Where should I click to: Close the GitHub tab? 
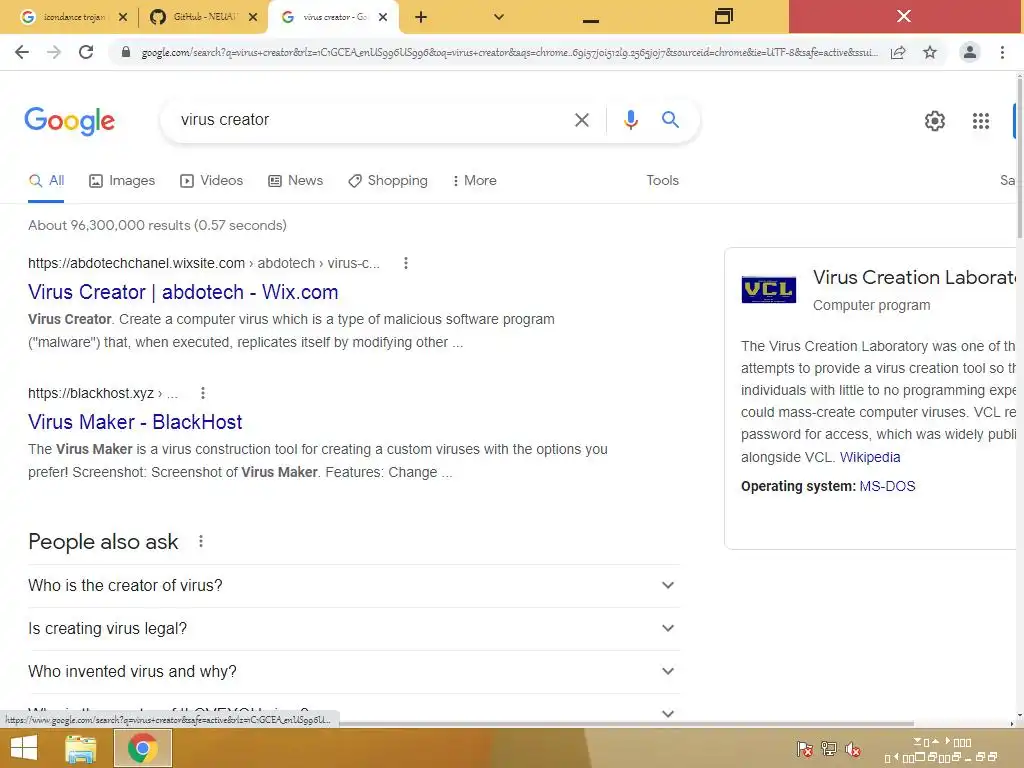253,17
